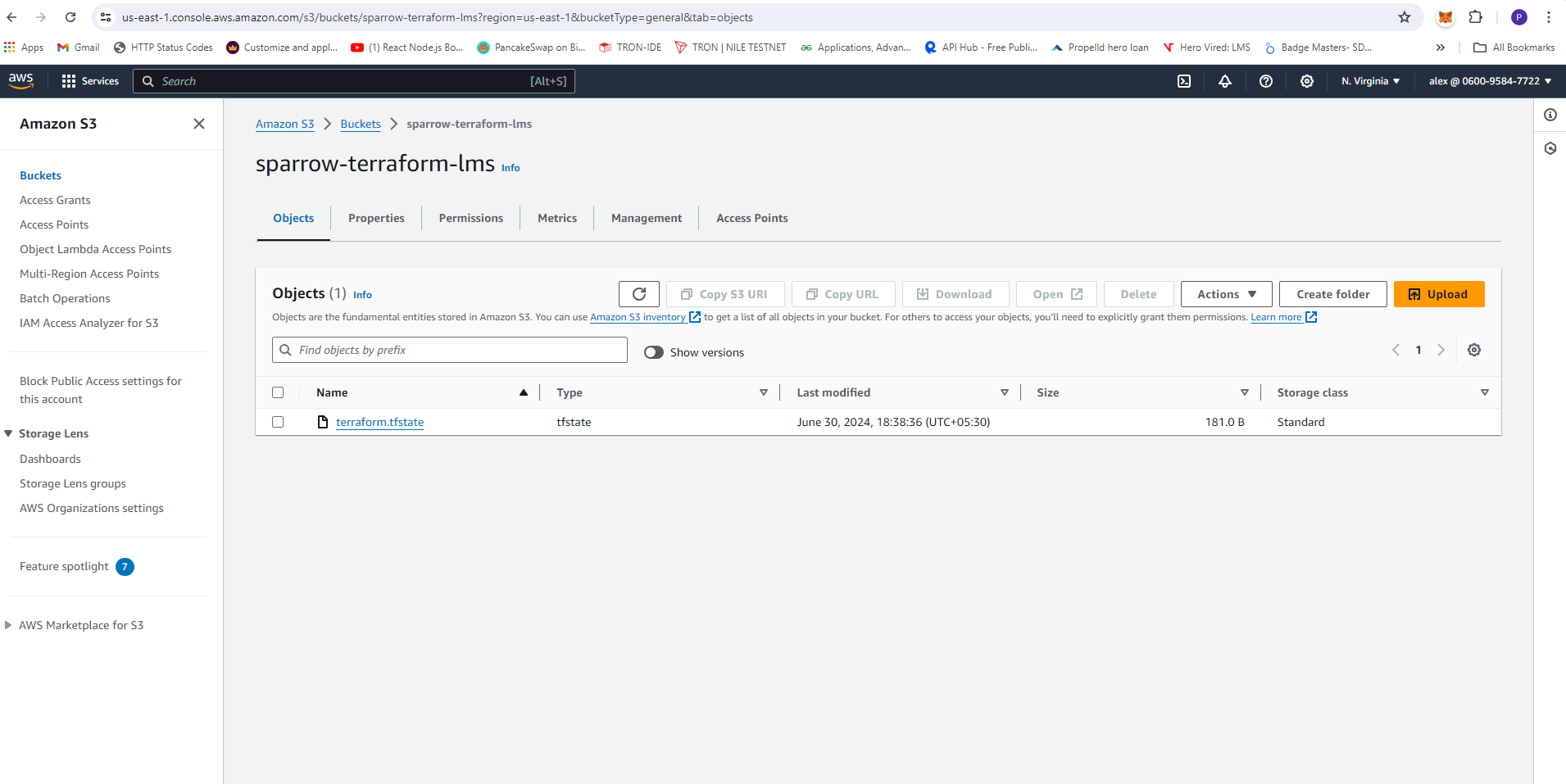Follow the Amazon S3 breadcrumb link

(x=285, y=124)
